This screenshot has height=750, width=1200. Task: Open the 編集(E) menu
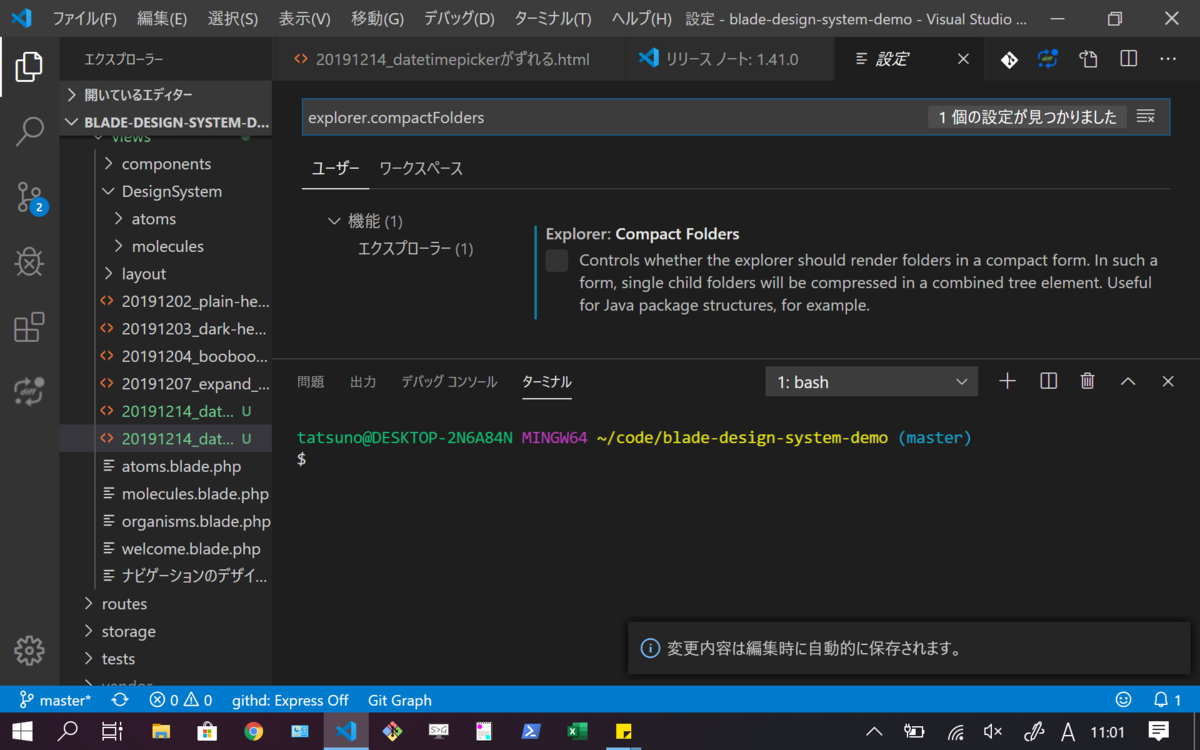coord(162,18)
